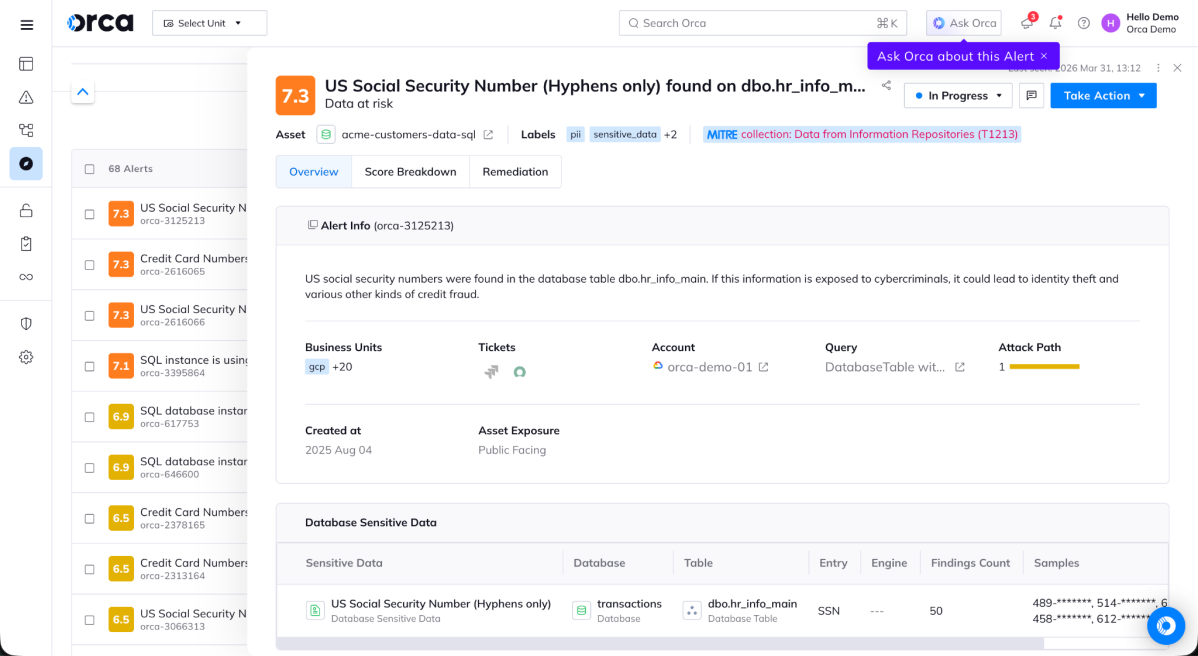The height and width of the screenshot is (656, 1198).
Task: Expand the +20 business units
Action: click(342, 367)
